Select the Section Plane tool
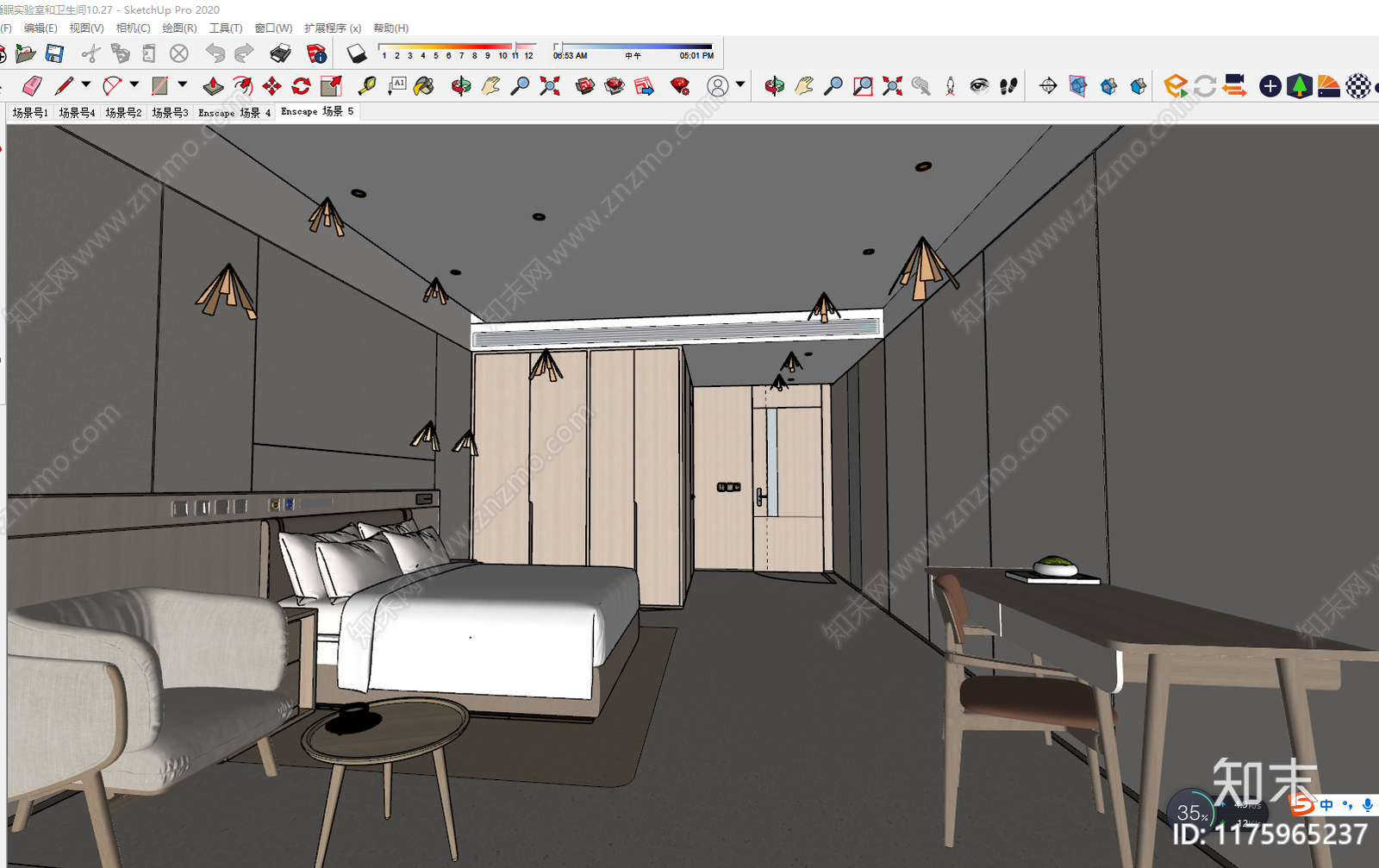Image resolution: width=1379 pixels, height=868 pixels. tap(1048, 85)
